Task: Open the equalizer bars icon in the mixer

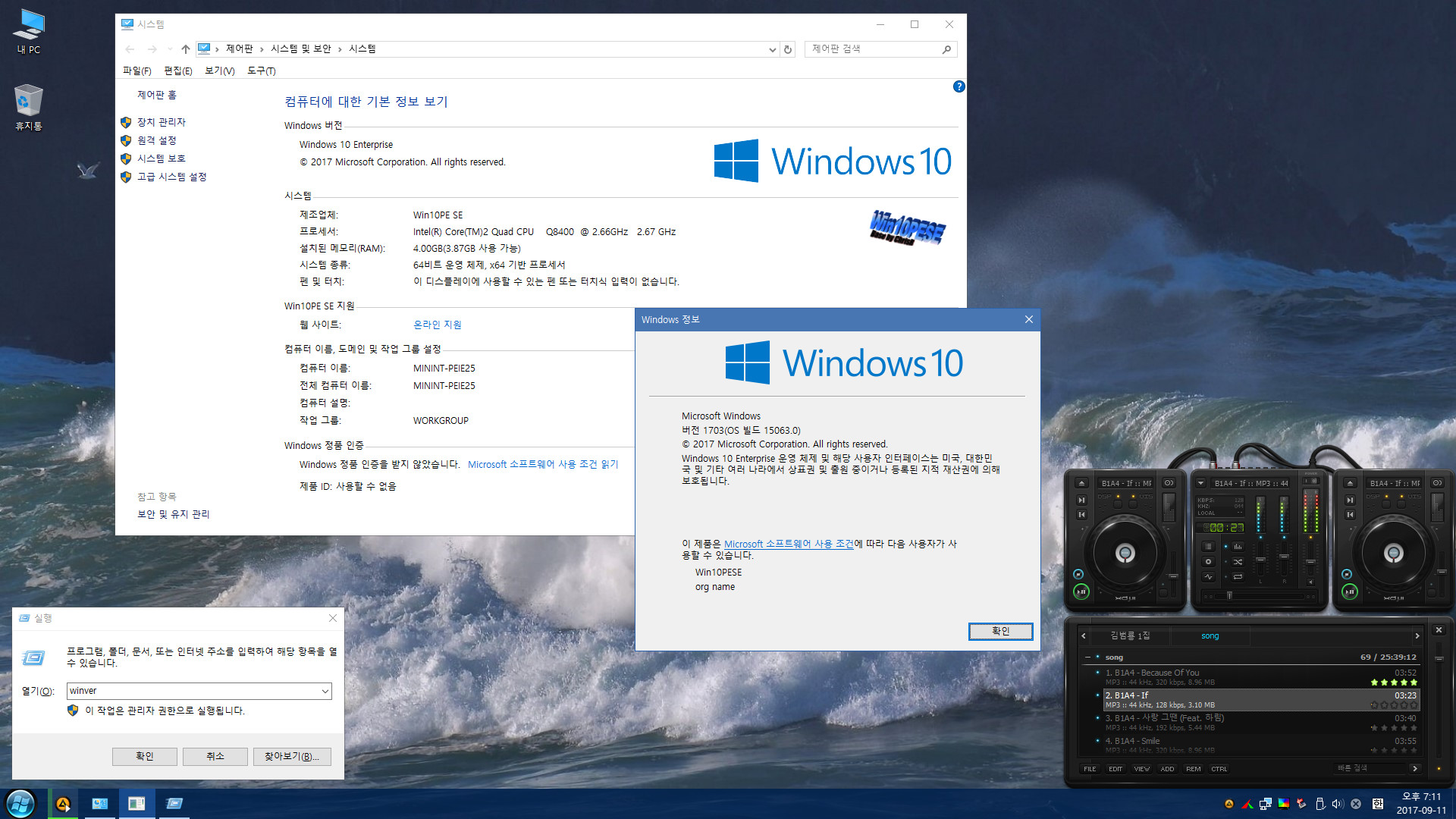Action: [1238, 547]
